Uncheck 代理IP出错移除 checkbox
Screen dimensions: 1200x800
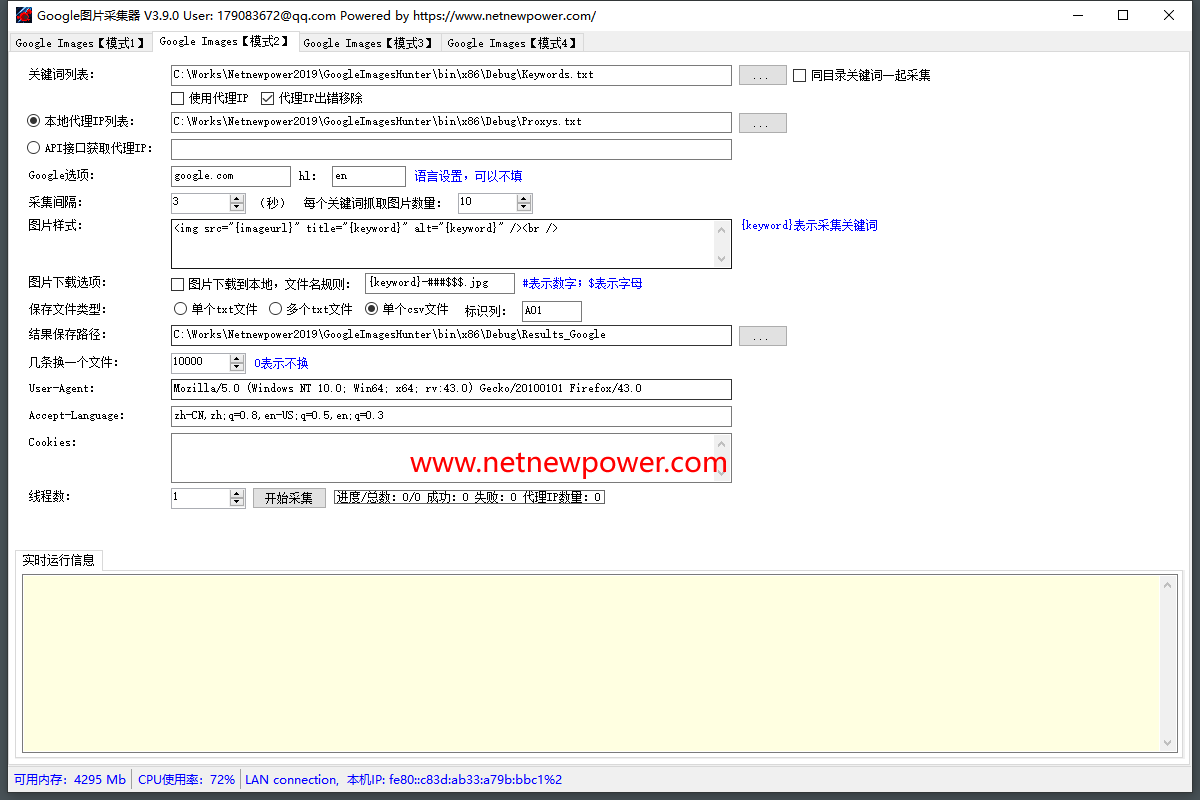pos(267,99)
